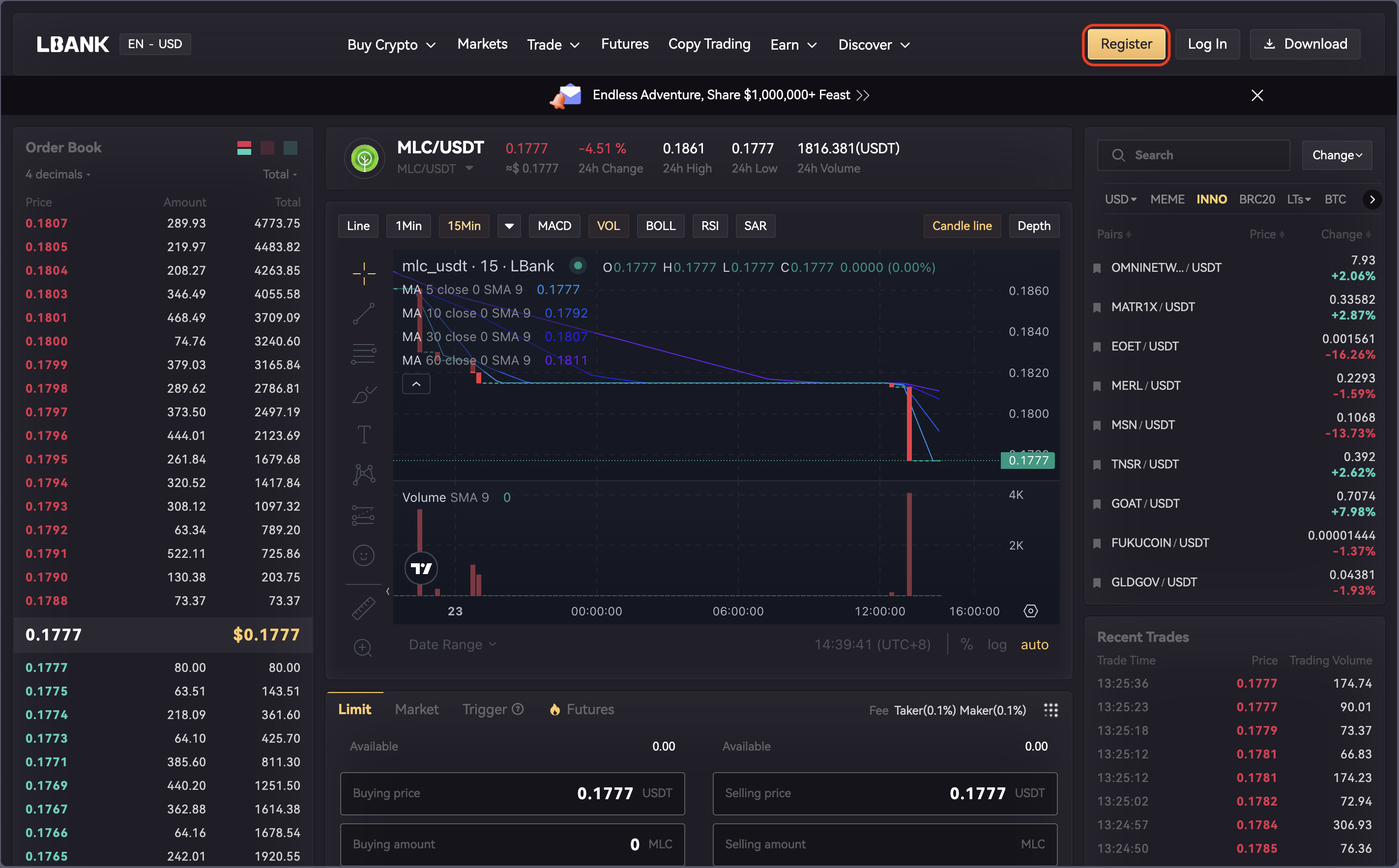
Task: Switch to the Limit order tab
Action: [x=355, y=710]
